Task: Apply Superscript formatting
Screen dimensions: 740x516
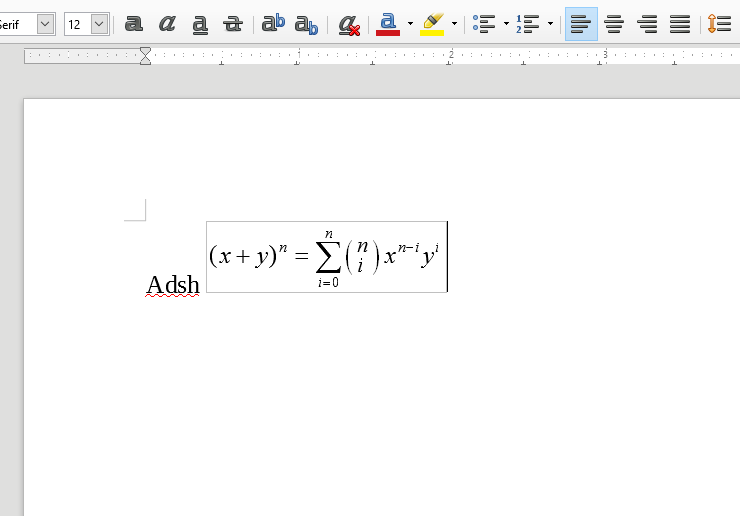Action: [273, 24]
